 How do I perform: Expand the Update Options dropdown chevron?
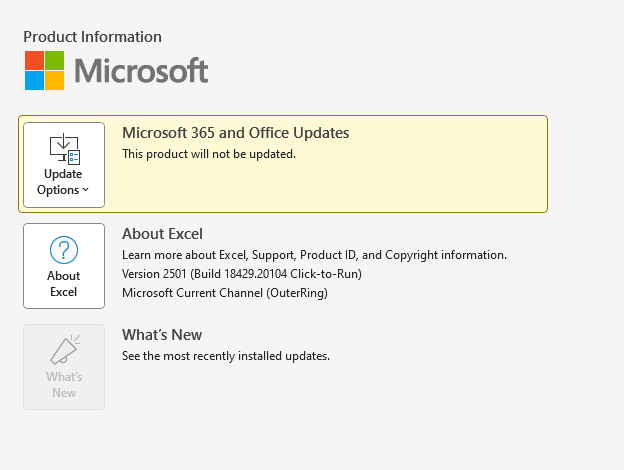click(x=86, y=190)
